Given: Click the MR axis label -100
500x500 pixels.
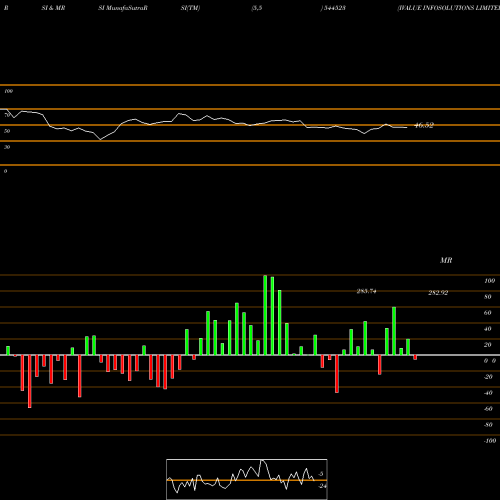Looking at the screenshot, I should click(x=490, y=441).
